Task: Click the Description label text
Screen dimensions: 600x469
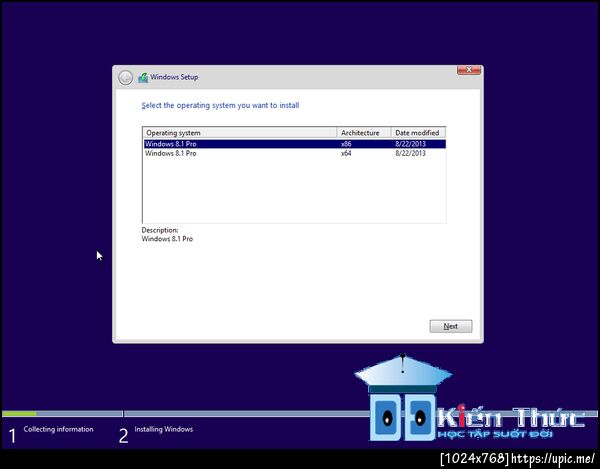Action: pyautogui.click(x=160, y=230)
